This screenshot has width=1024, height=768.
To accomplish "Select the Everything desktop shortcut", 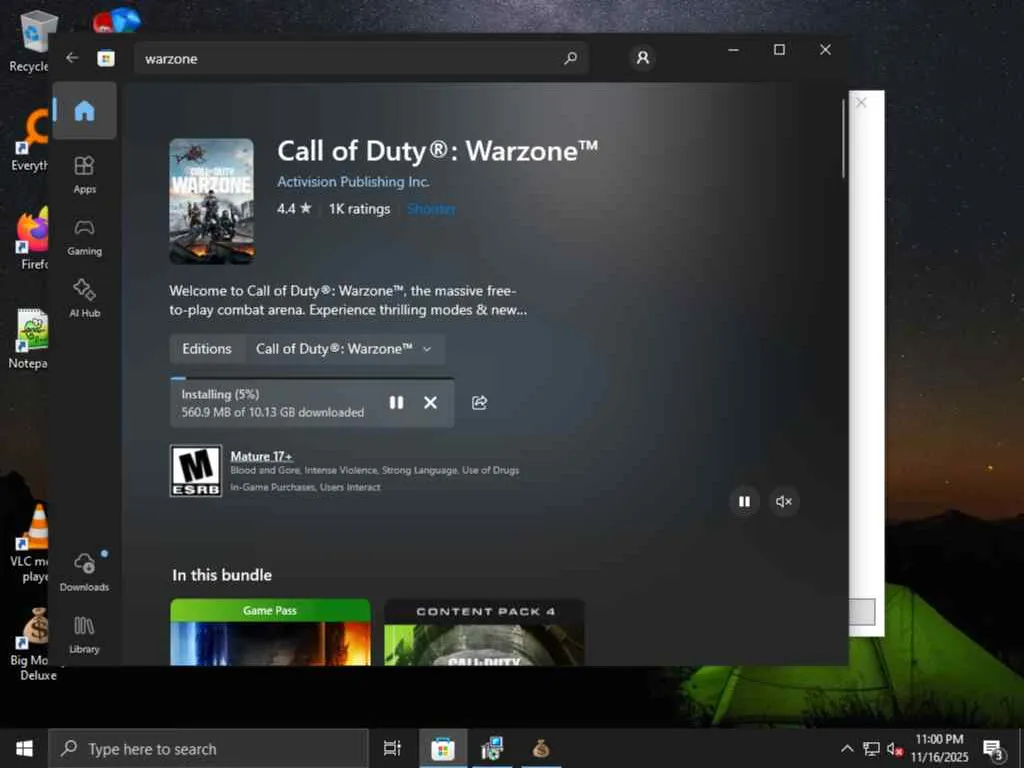I will (29, 141).
